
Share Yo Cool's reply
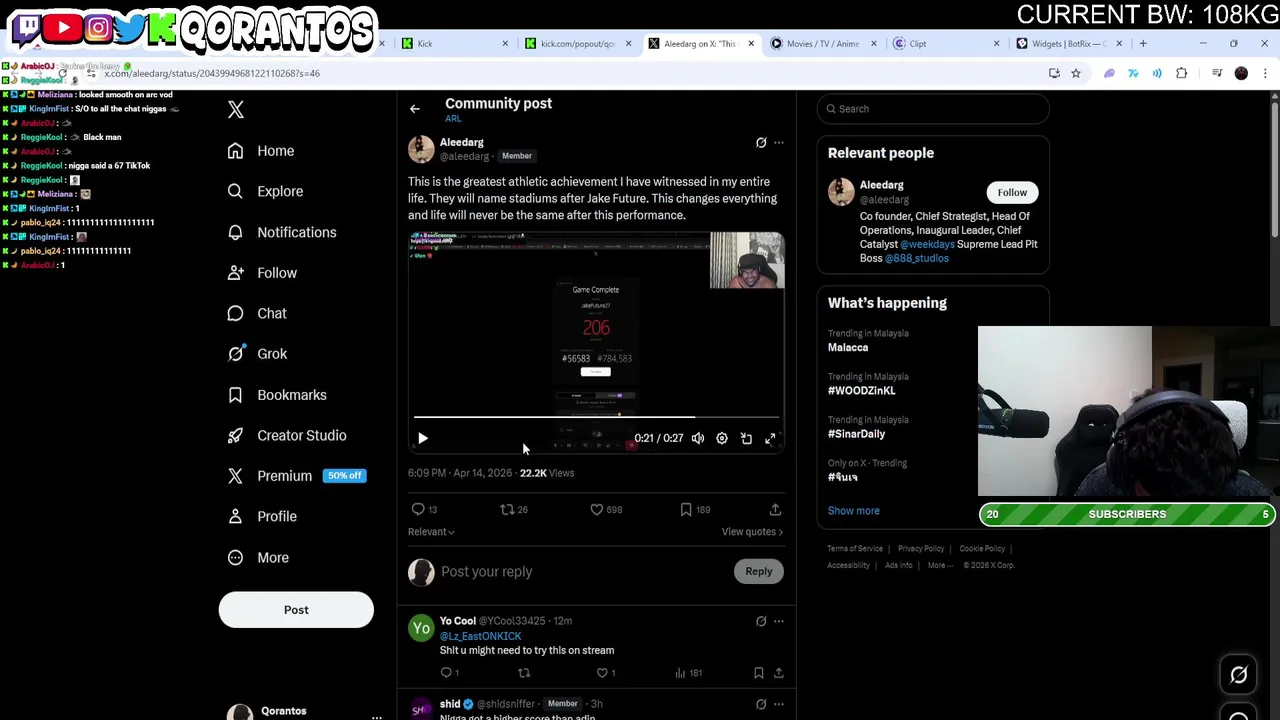778,673
